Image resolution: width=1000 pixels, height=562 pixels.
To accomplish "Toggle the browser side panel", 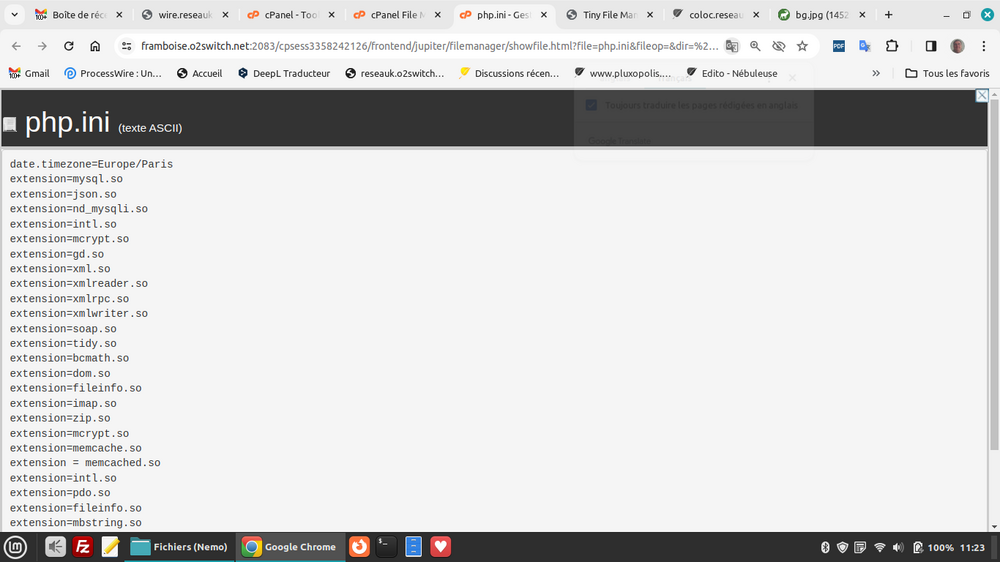I will click(x=931, y=46).
